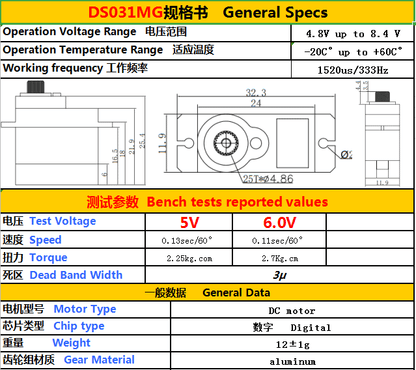Screen dimensions: 416x370
Task: Select the 'Test Voltage' label cell
Action: tap(73, 221)
